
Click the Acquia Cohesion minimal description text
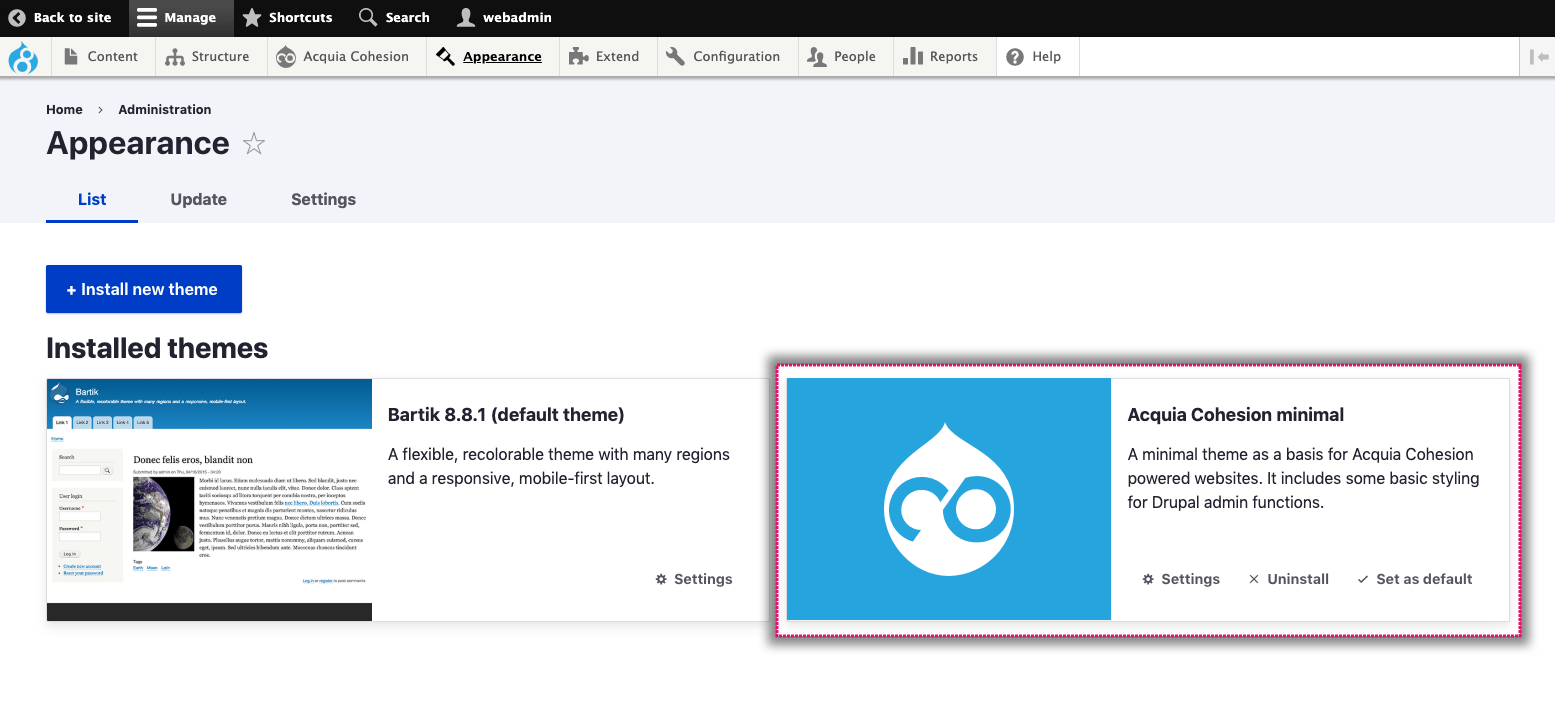click(x=1304, y=479)
